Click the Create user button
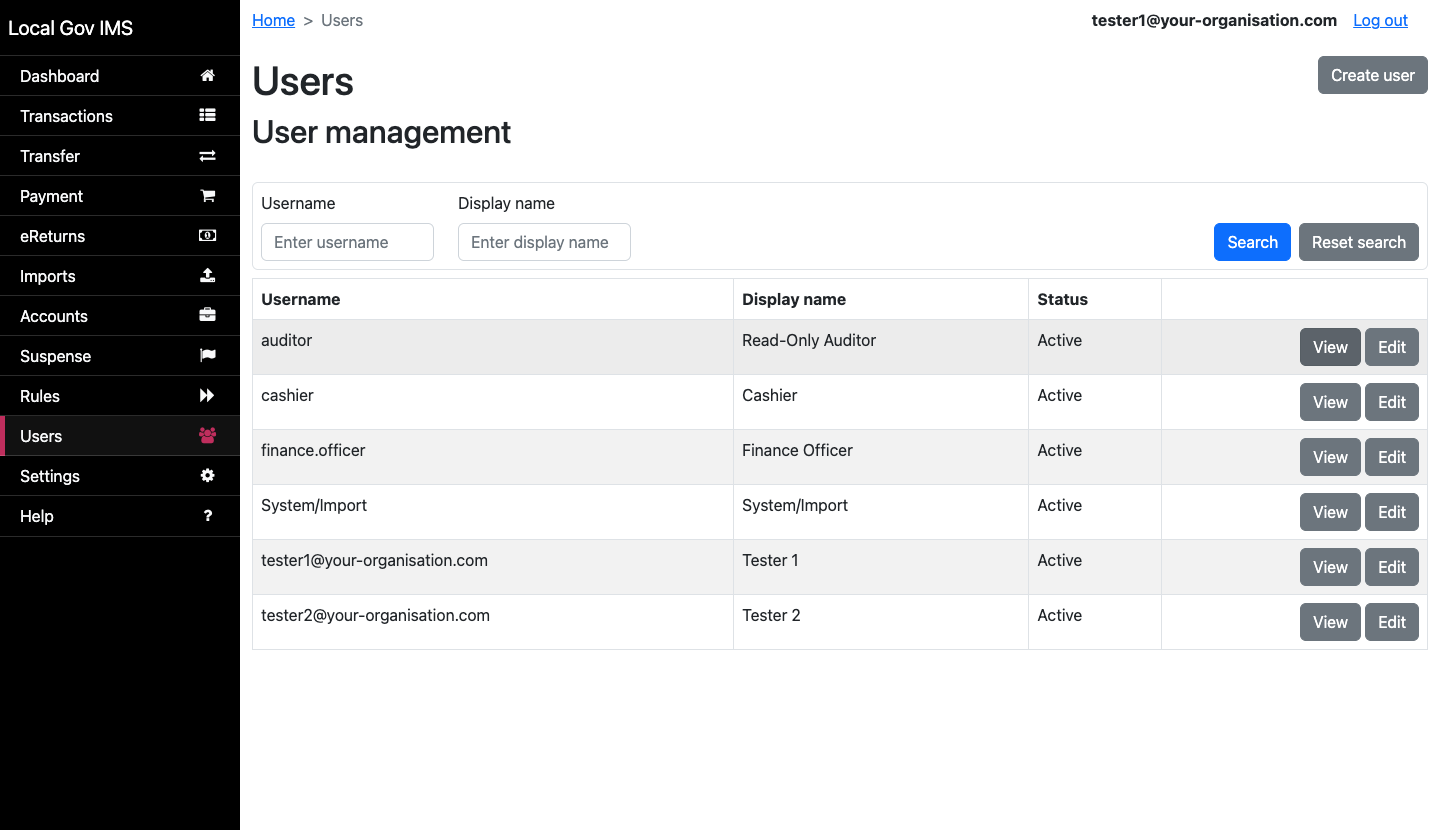1440x830 pixels. tap(1372, 75)
